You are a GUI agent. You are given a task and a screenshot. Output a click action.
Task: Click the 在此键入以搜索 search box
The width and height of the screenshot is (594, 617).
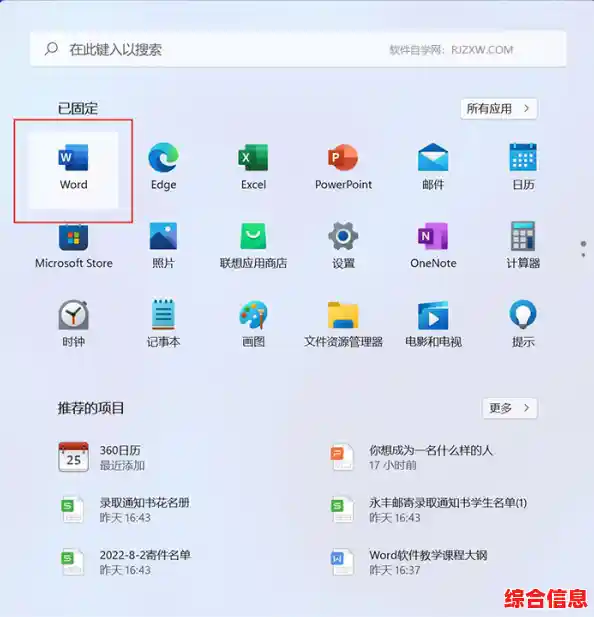click(298, 49)
